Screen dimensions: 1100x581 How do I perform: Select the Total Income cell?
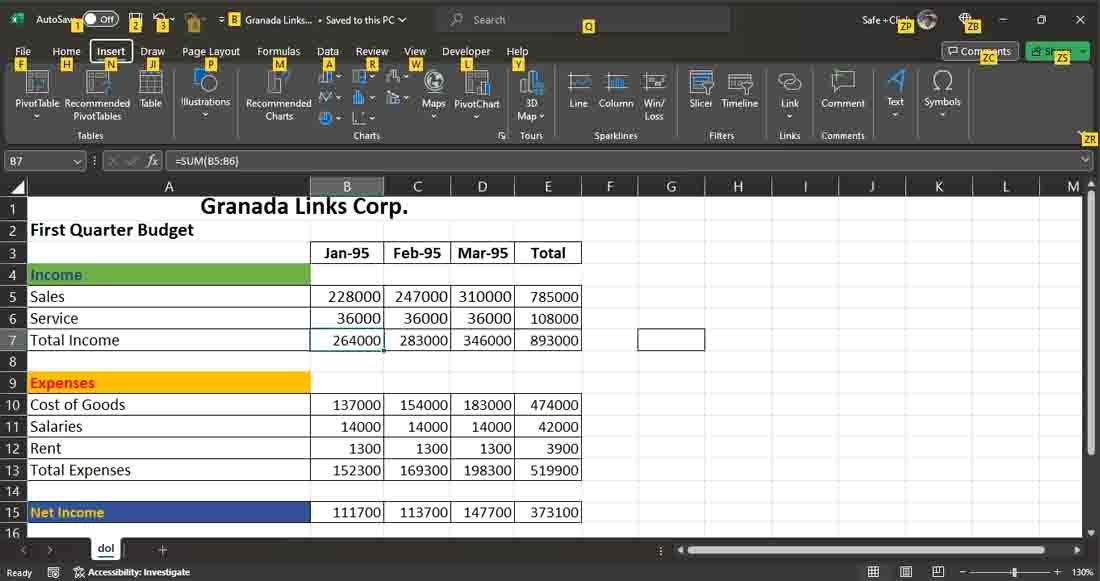tap(169, 340)
